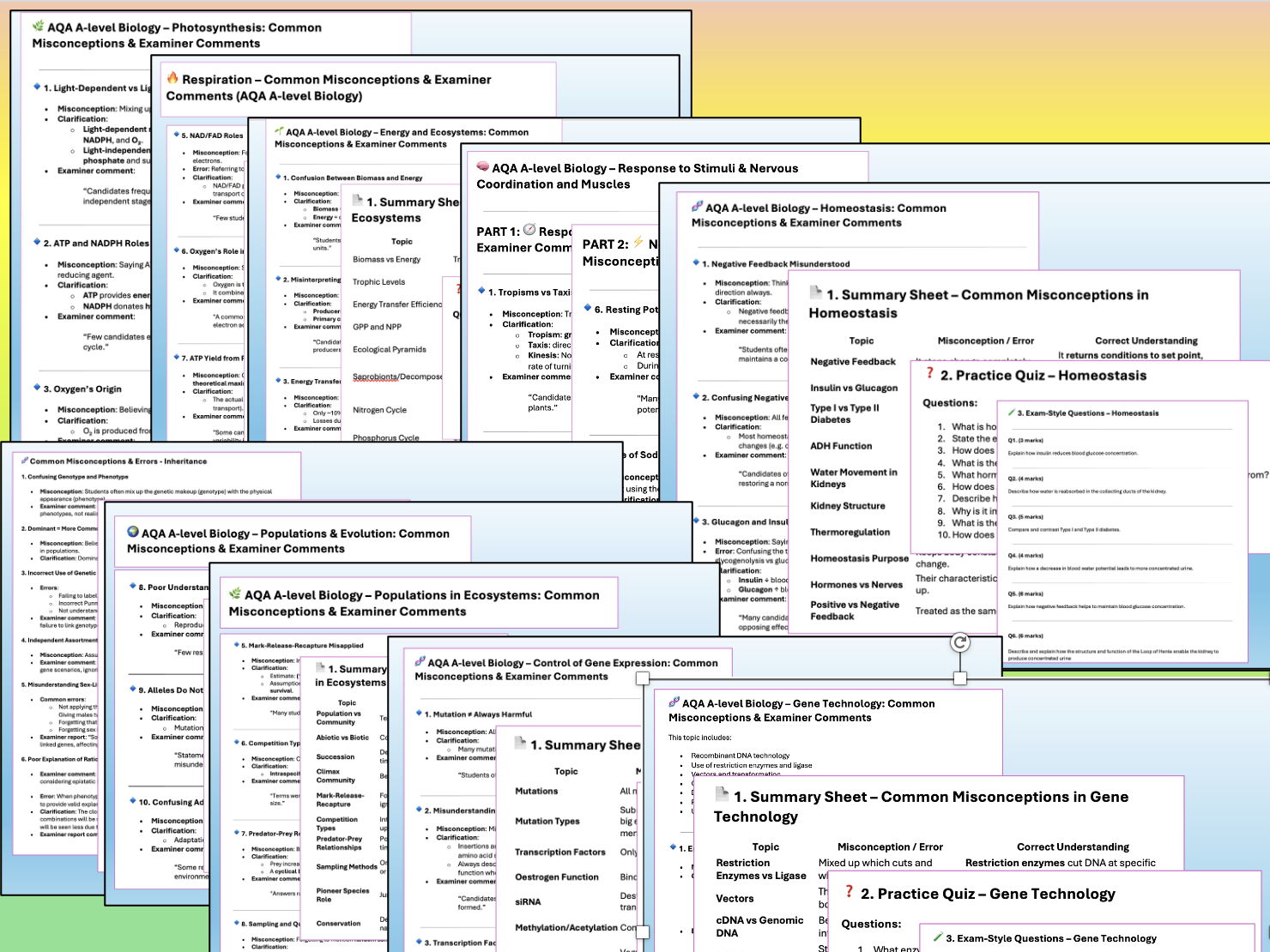The width and height of the screenshot is (1270, 952).
Task: Click 'Climax Community' in Populations summary
Action: click(x=336, y=775)
